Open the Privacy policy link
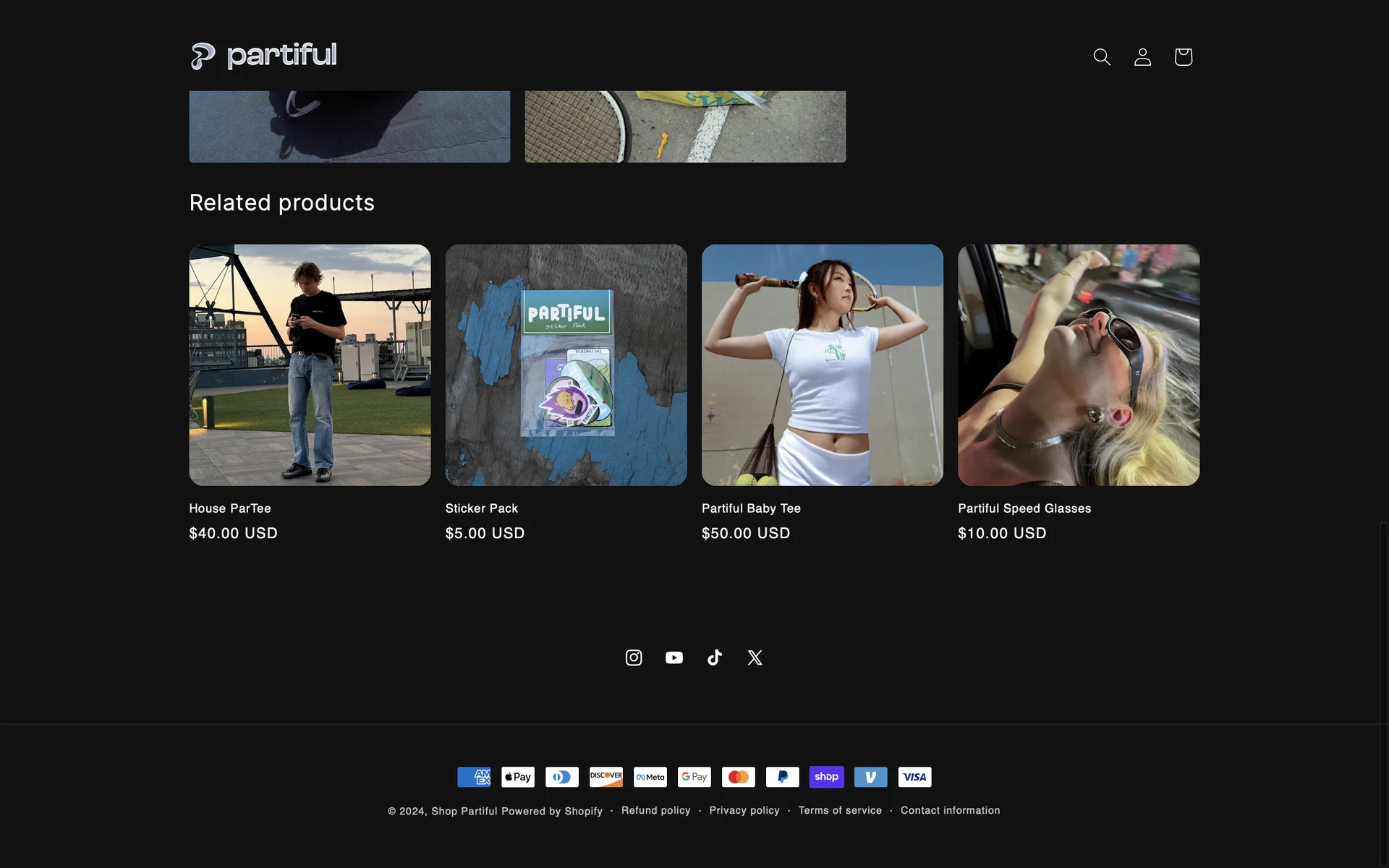 (x=744, y=810)
